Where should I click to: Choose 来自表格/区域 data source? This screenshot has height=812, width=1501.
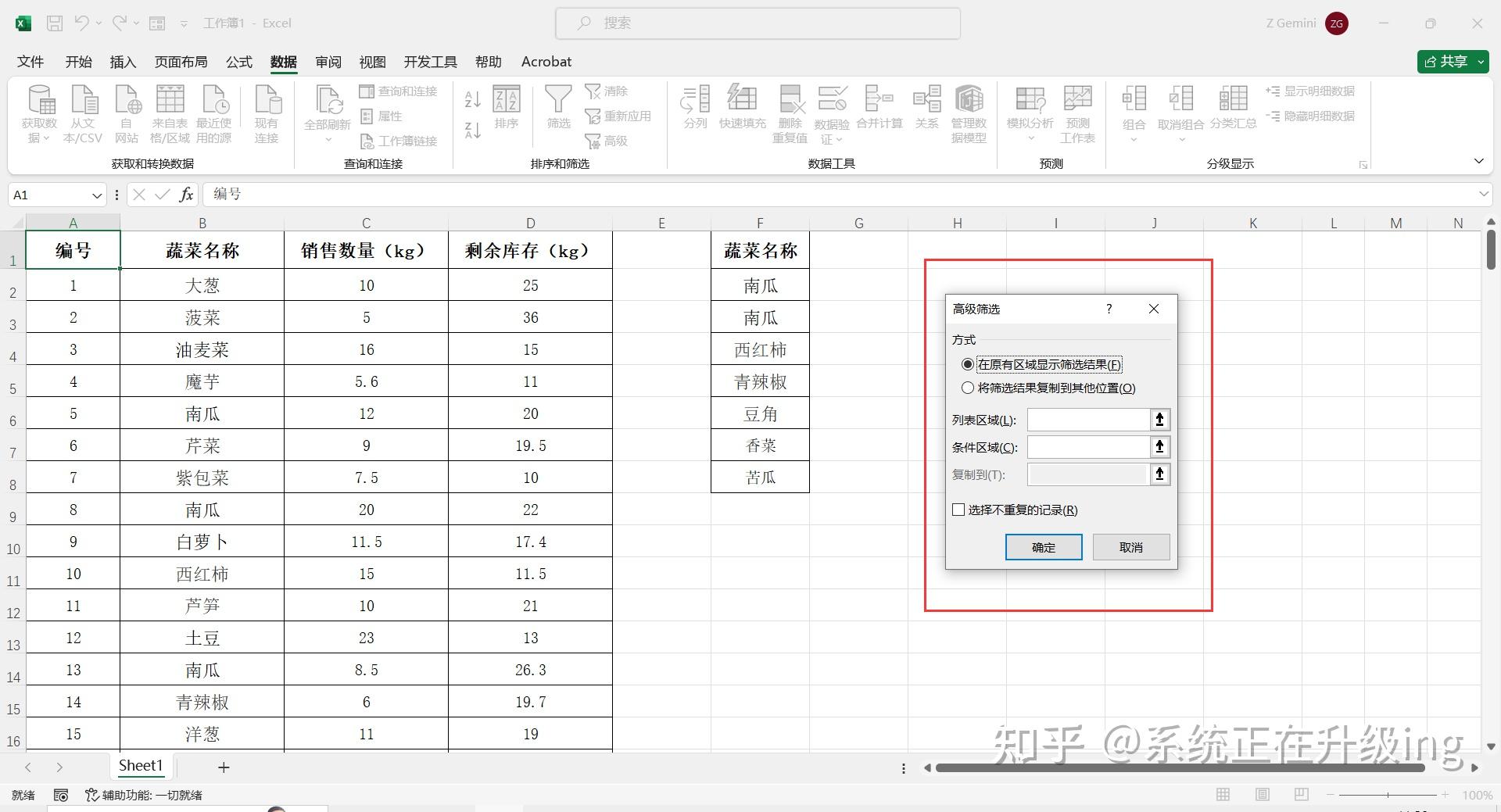(170, 114)
